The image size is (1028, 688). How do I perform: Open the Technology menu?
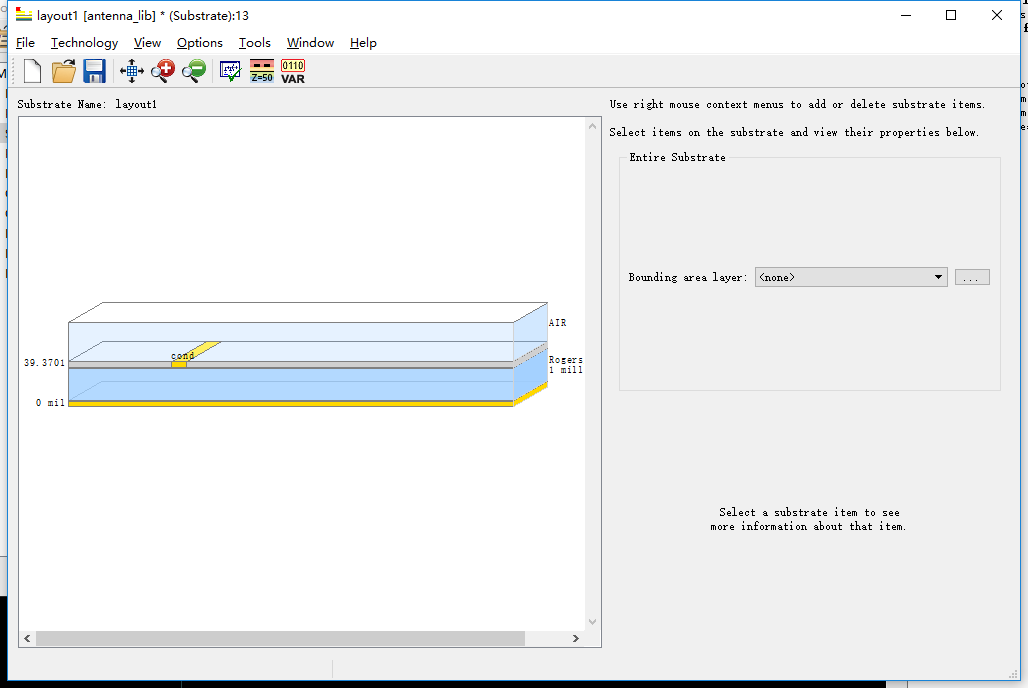click(x=84, y=43)
